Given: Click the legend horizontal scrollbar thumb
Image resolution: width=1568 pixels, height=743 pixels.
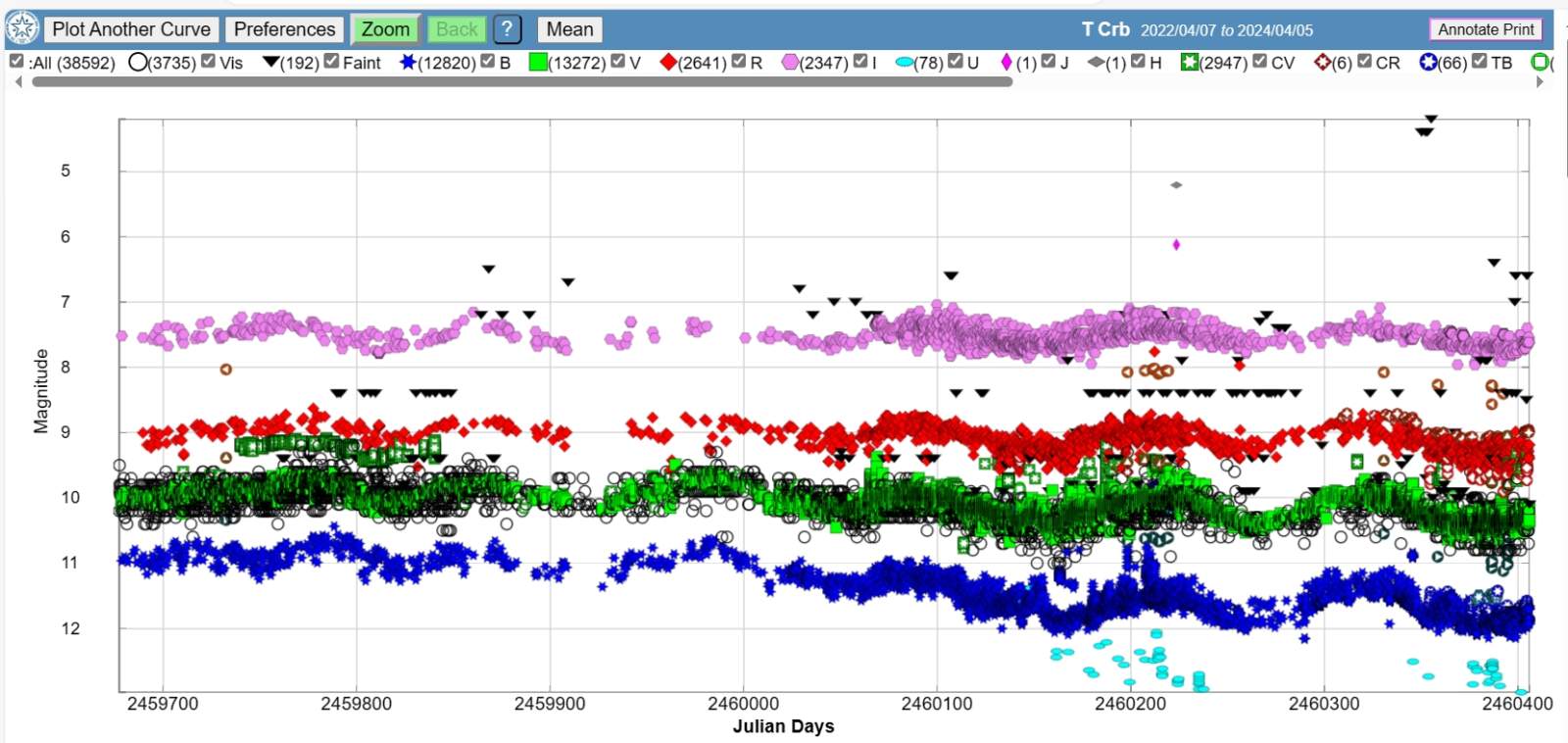Looking at the screenshot, I should [x=521, y=82].
